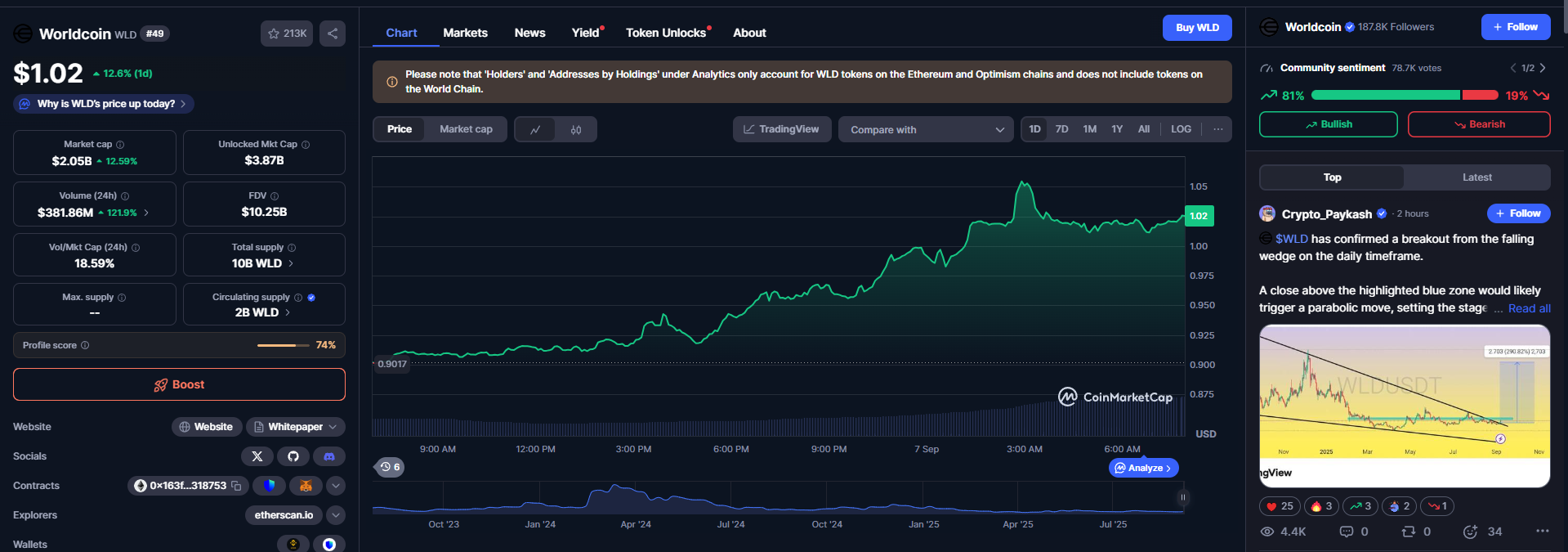1568x552 pixels.
Task: Switch community feed to Latest
Action: 1476,177
